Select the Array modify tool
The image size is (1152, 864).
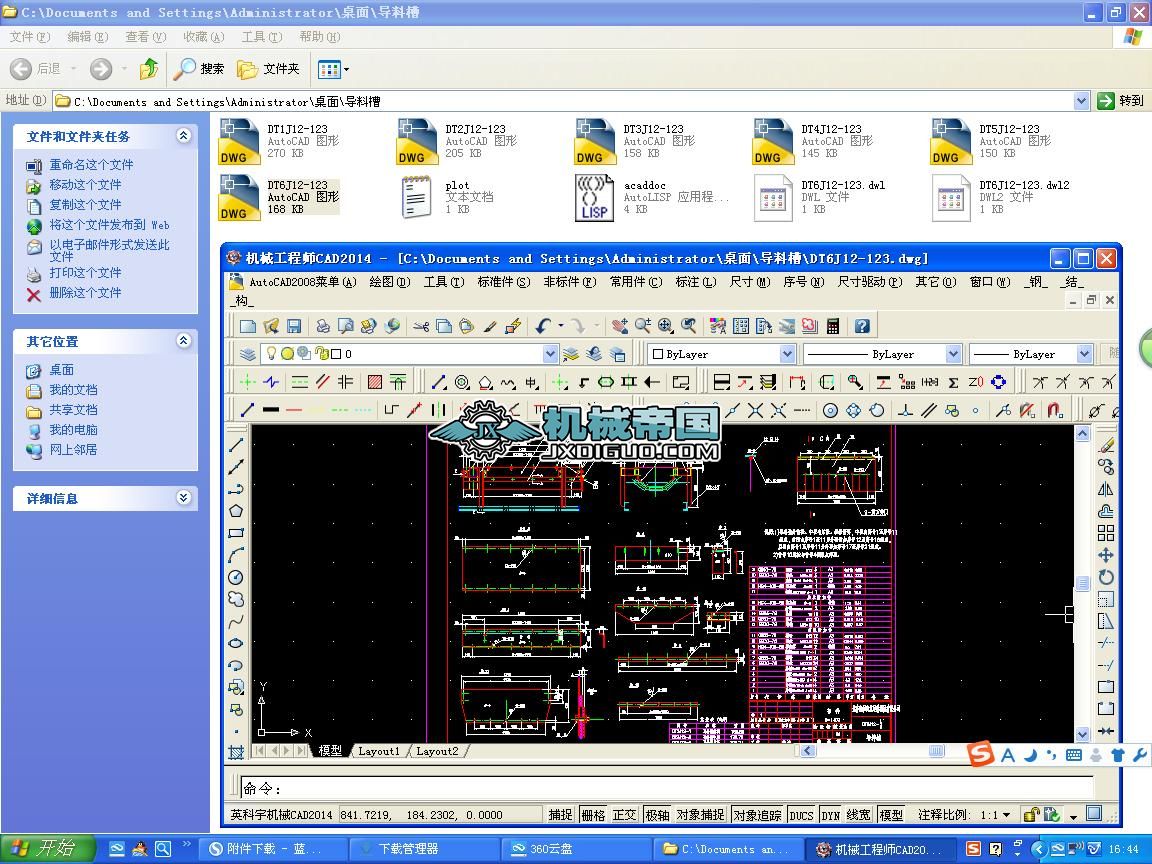coord(1106,533)
